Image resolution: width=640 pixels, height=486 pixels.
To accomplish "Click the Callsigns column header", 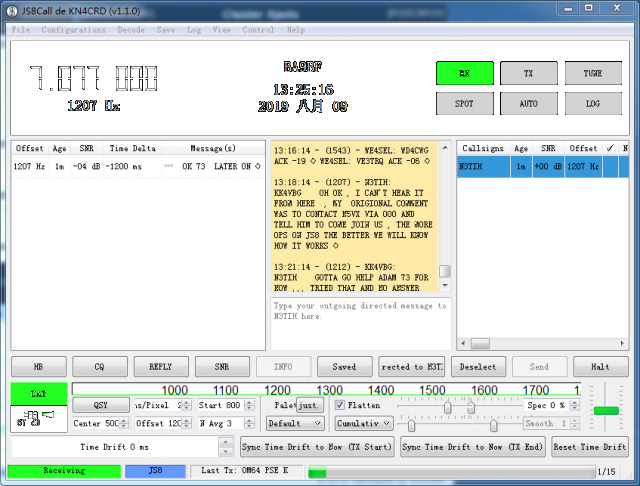I will [483, 148].
